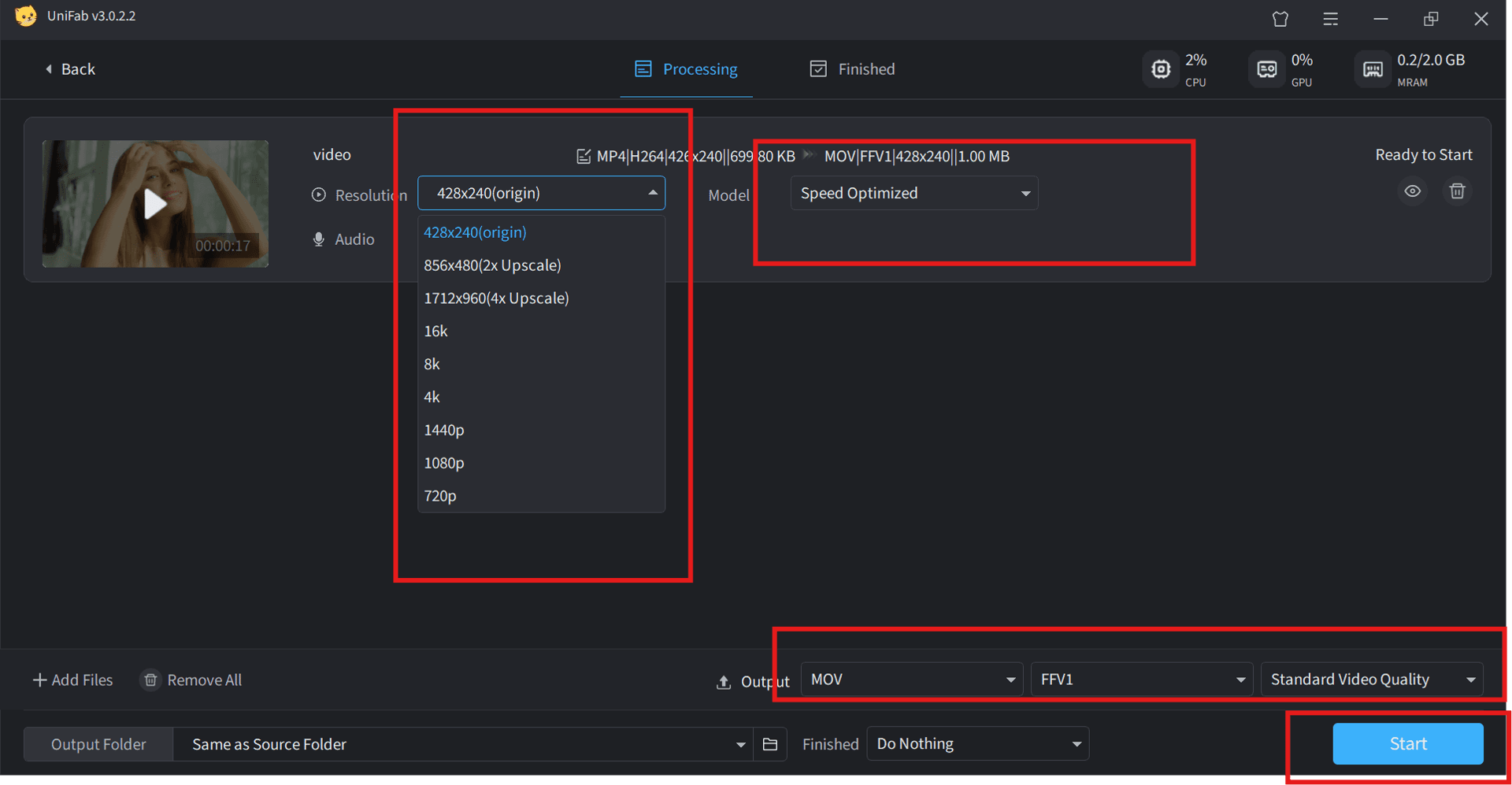Play the video thumbnail preview
1512x785 pixels.
[x=155, y=204]
